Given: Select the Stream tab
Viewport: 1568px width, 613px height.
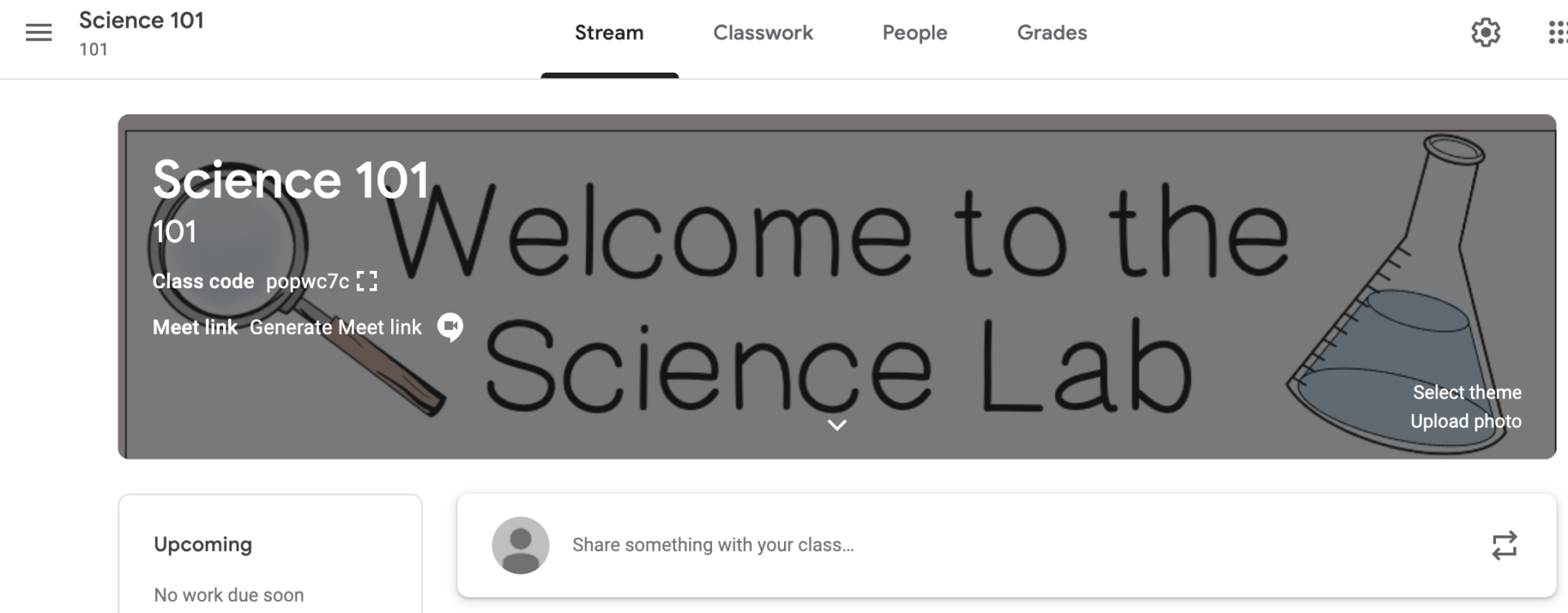Looking at the screenshot, I should (x=609, y=33).
